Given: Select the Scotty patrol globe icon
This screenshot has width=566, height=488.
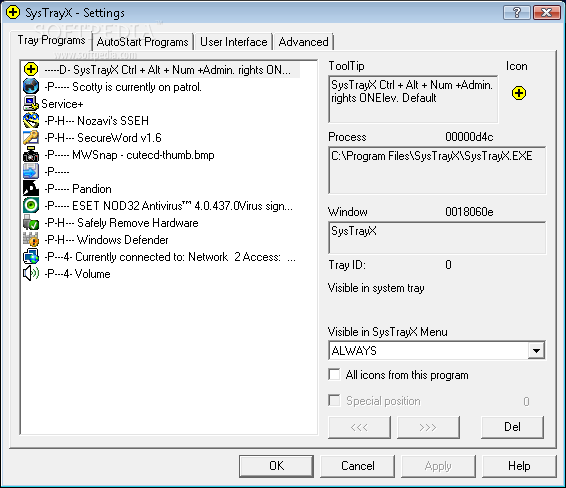Looking at the screenshot, I should [31, 86].
